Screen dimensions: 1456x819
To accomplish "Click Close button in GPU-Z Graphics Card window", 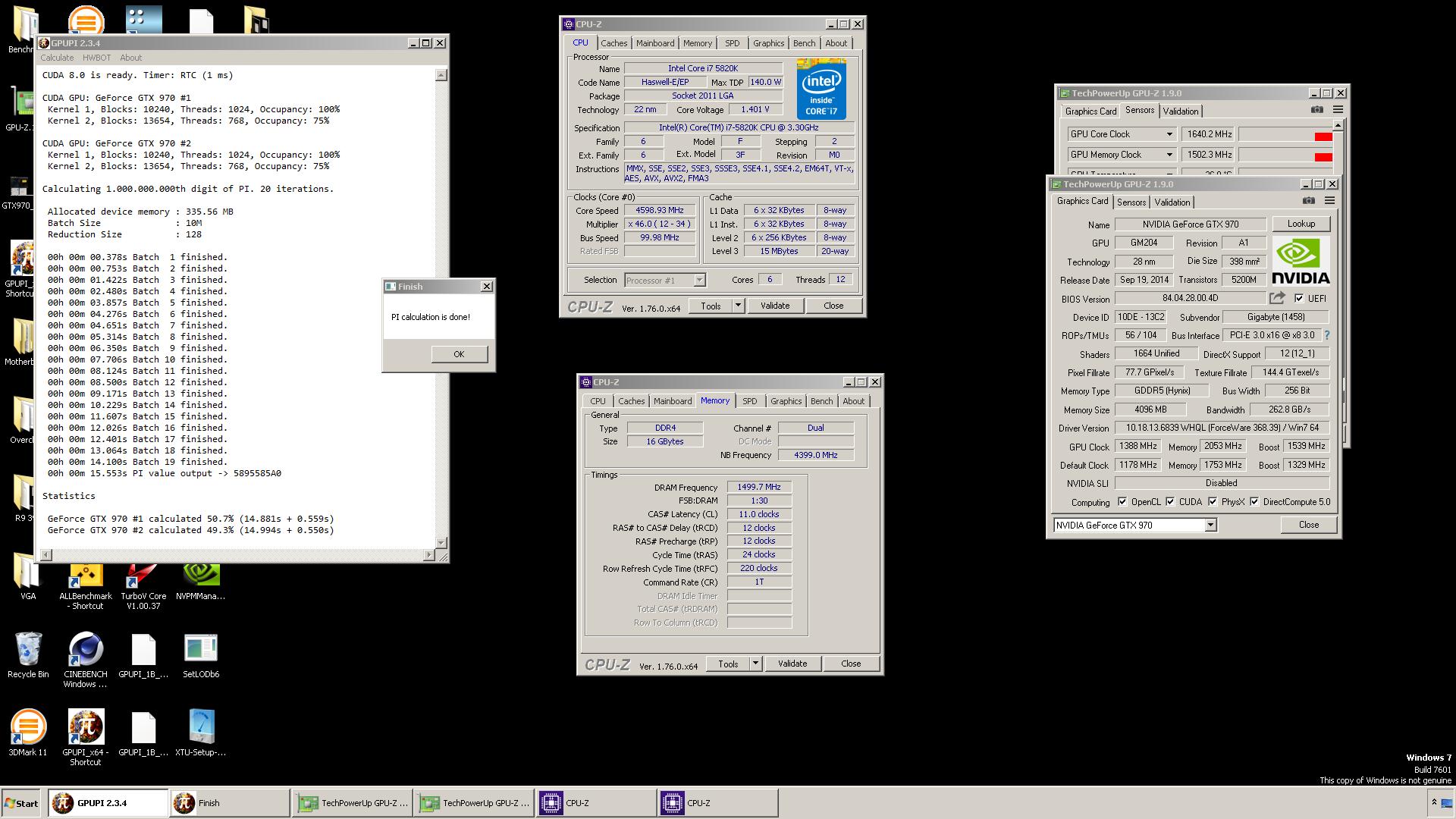I will click(x=1309, y=525).
